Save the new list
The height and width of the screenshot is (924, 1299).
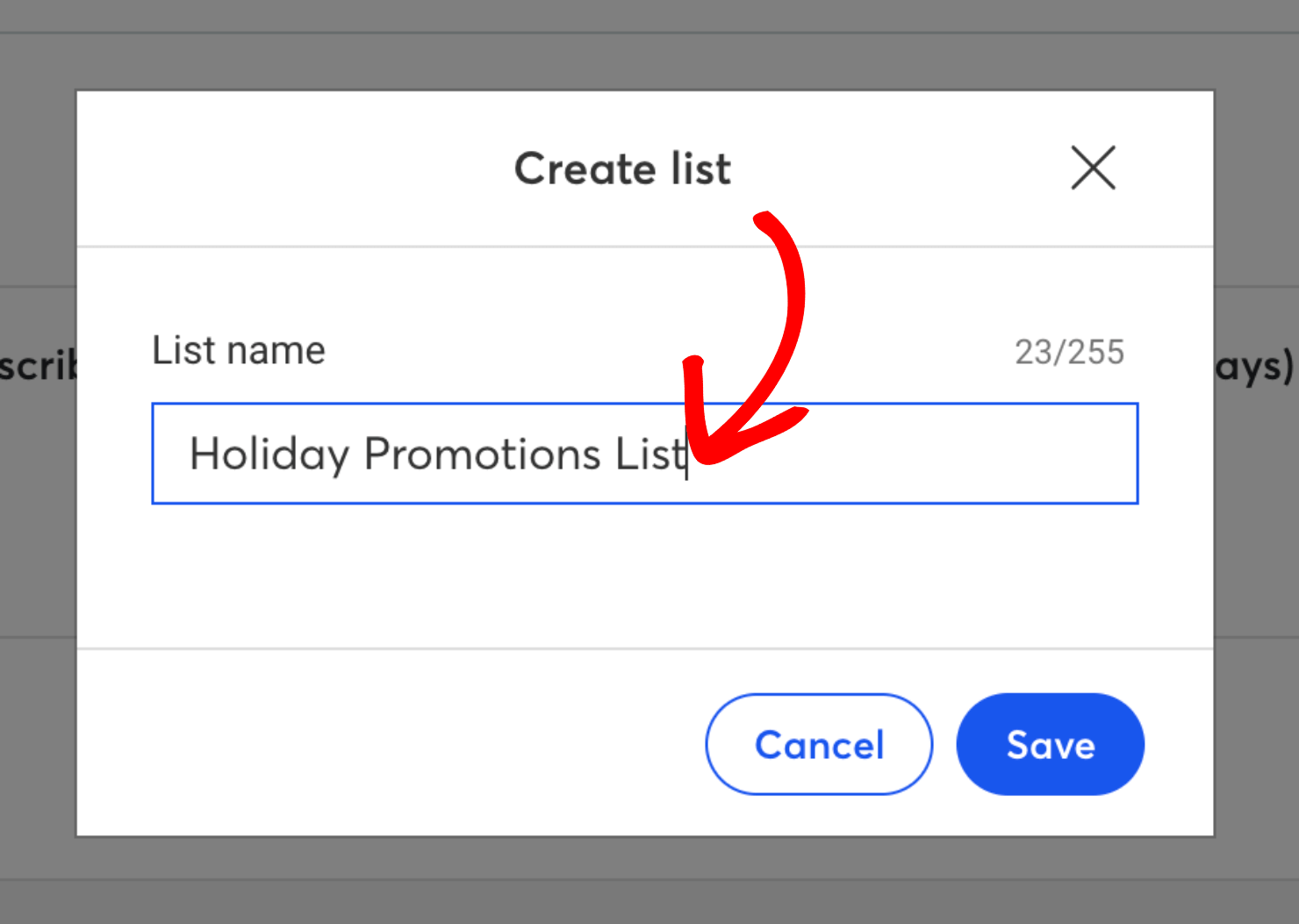click(1050, 744)
